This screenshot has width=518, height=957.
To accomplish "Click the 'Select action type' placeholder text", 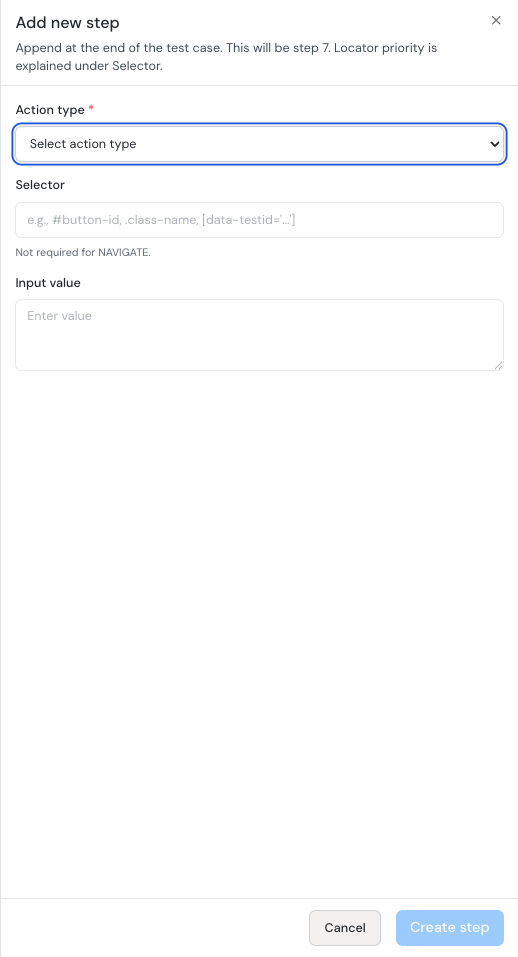I will point(83,144).
